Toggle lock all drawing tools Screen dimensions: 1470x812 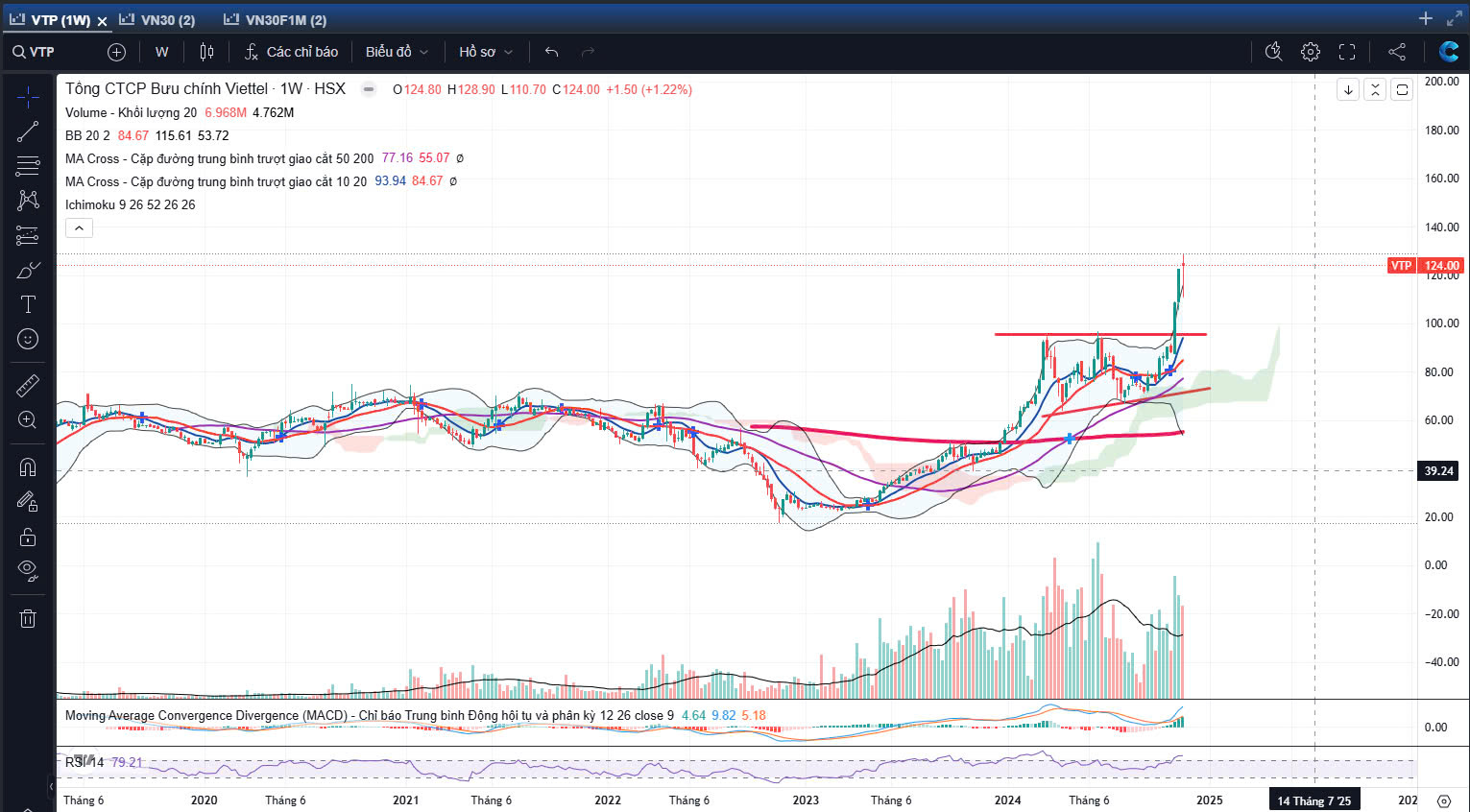(28, 537)
